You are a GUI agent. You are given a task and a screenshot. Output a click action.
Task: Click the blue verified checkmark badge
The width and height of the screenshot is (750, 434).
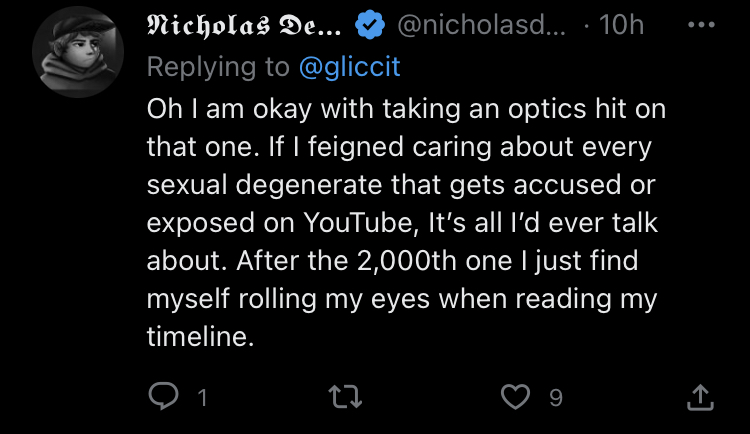(x=370, y=25)
